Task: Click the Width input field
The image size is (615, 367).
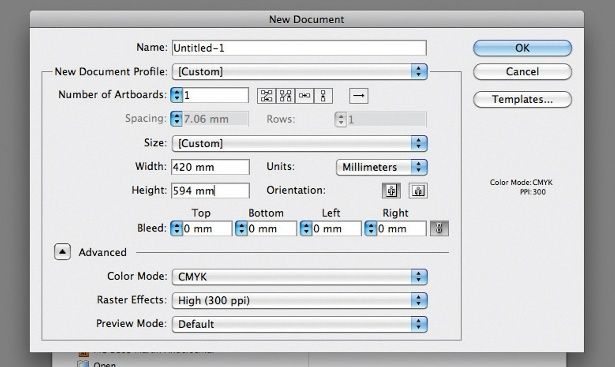Action: coord(210,167)
